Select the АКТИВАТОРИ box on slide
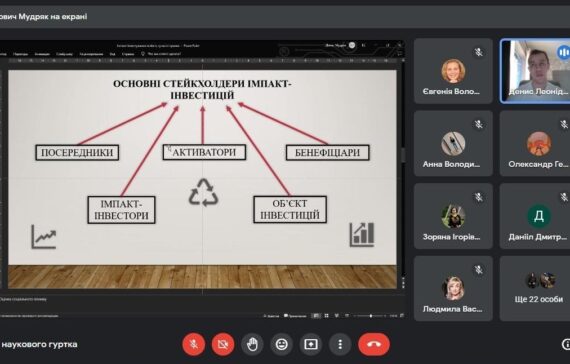The image size is (570, 364). (204, 152)
